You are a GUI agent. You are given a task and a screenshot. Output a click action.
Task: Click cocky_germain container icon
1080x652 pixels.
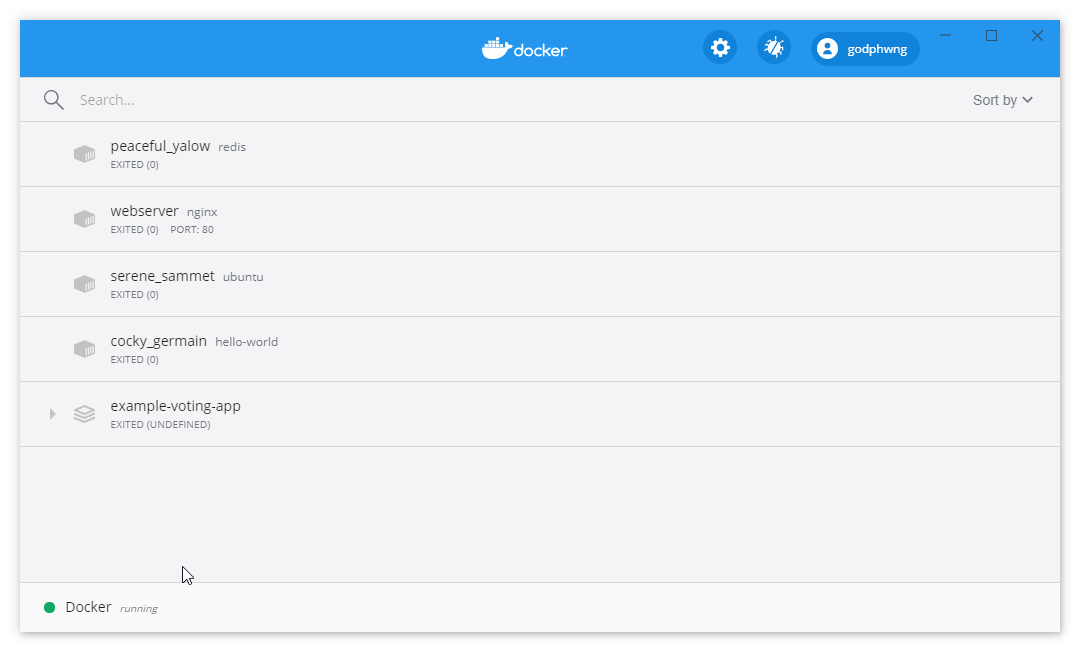85,349
